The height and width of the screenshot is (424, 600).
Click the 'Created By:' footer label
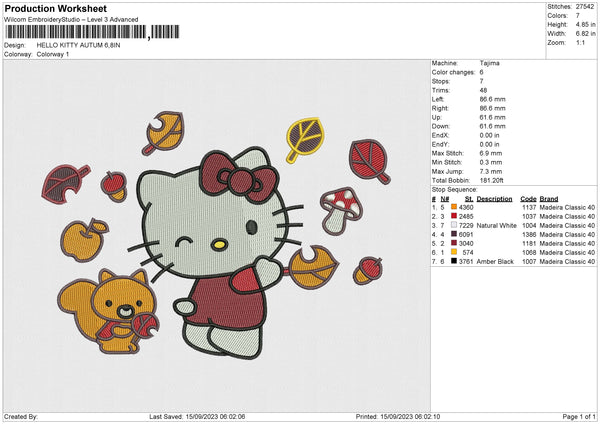(21, 416)
